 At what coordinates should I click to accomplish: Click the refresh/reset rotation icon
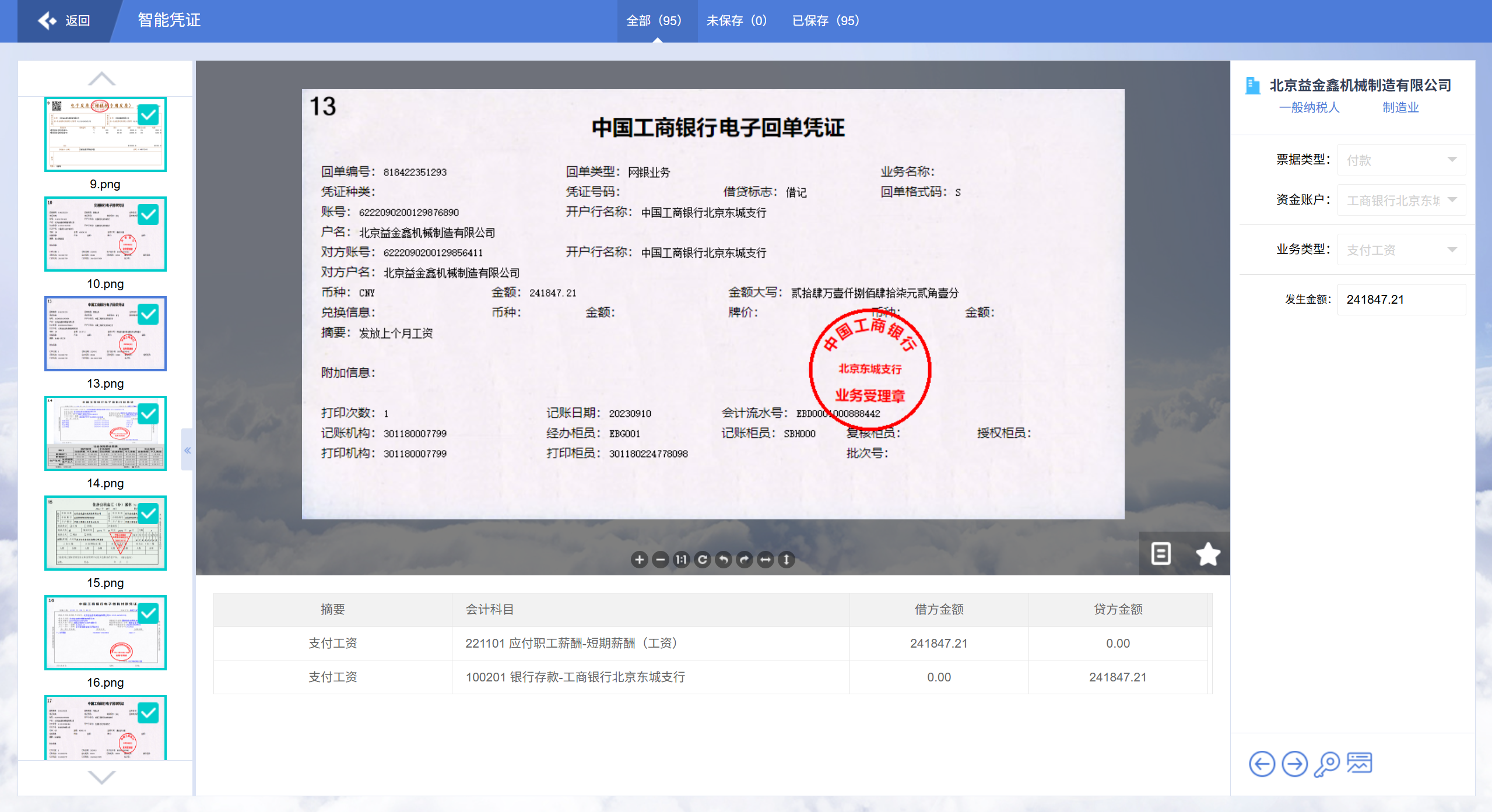click(703, 560)
